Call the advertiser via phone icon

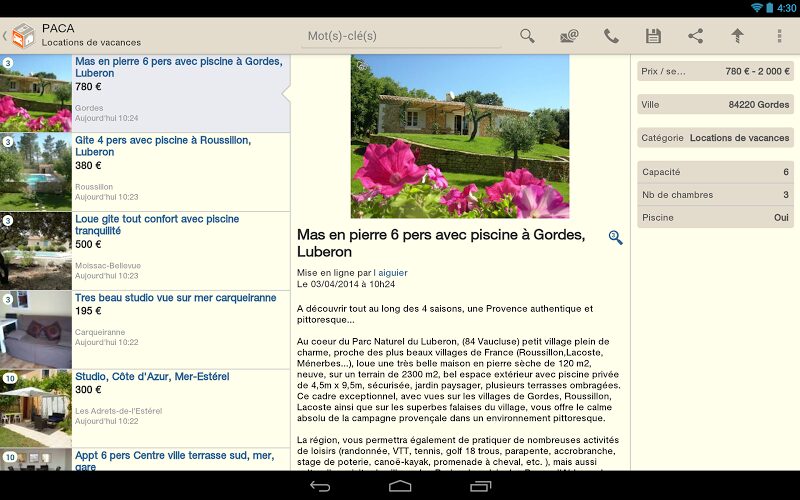point(611,36)
